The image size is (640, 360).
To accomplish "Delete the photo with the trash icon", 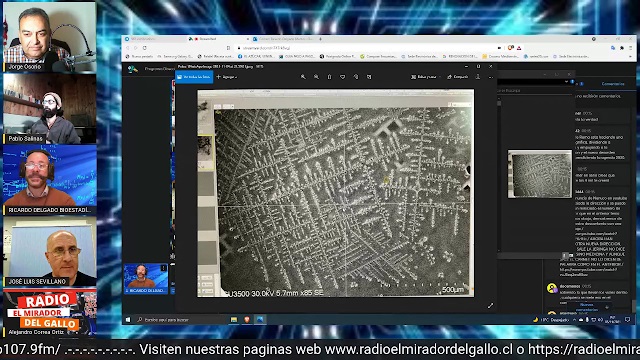I will pyautogui.click(x=329, y=77).
